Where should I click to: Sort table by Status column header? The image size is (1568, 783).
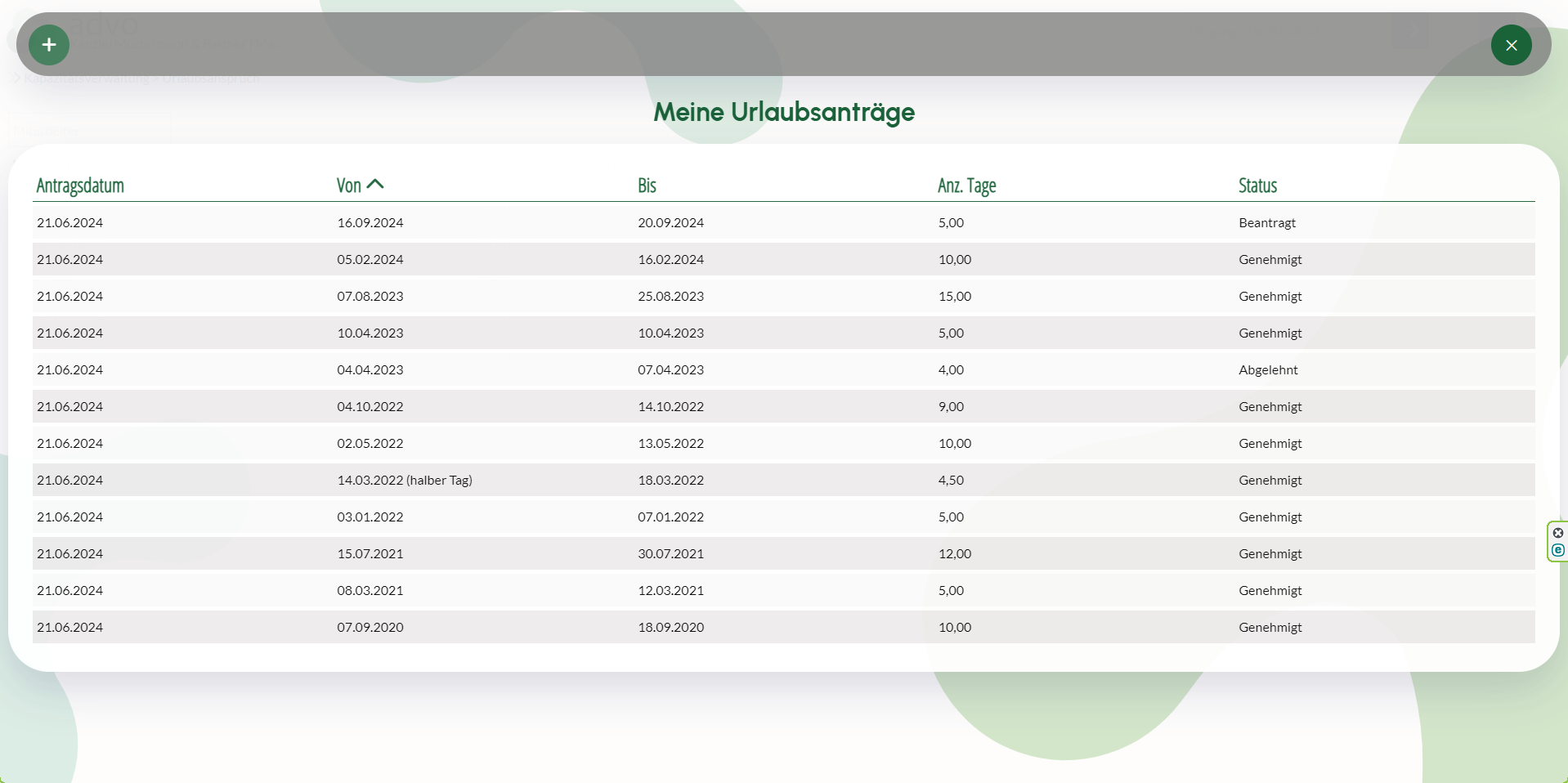(1257, 186)
